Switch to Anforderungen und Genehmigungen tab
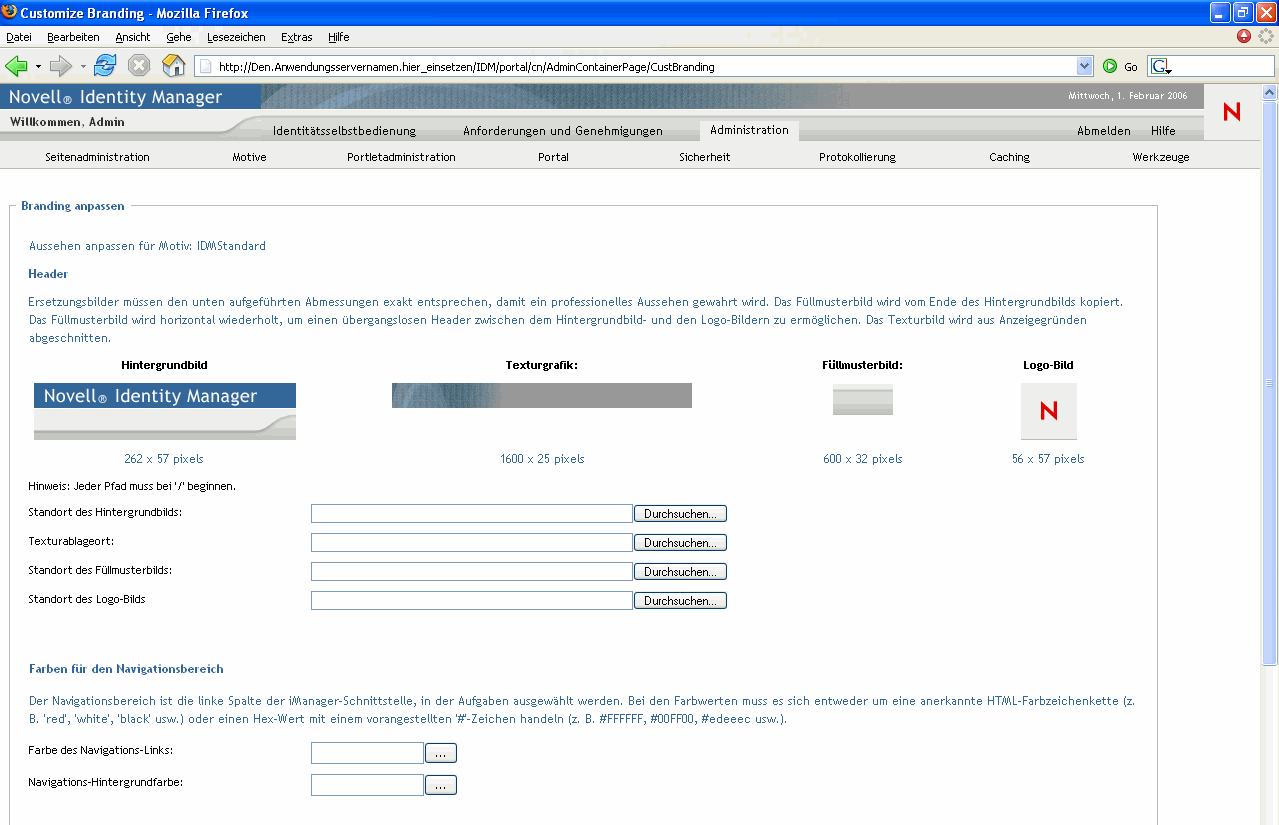The image size is (1279, 825). [x=563, y=131]
